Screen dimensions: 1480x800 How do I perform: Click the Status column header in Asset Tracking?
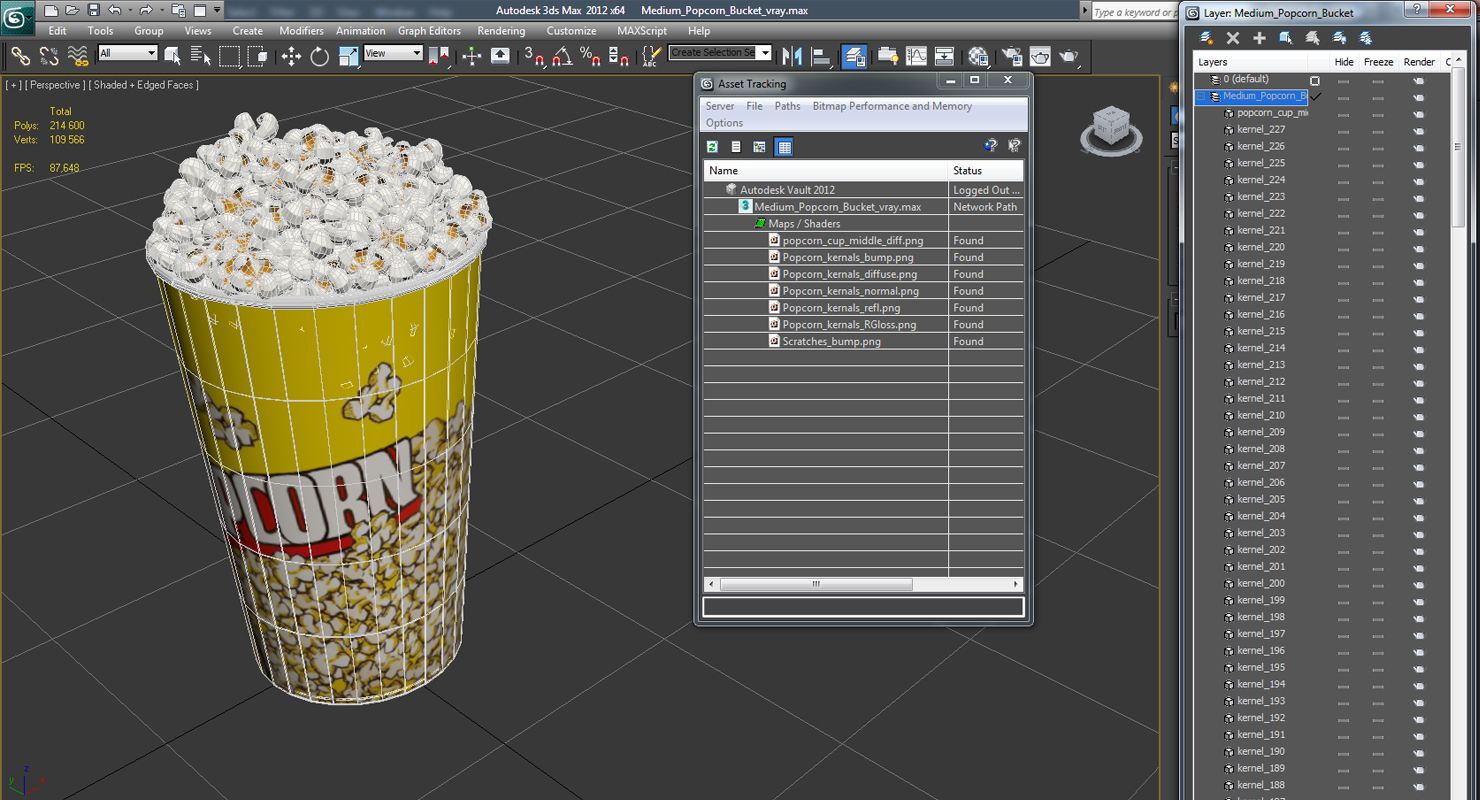coord(986,171)
